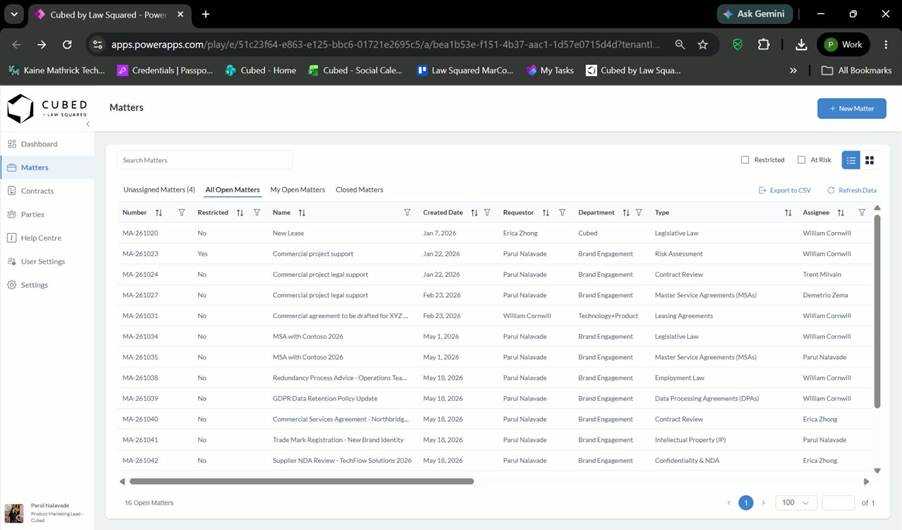Image resolution: width=902 pixels, height=530 pixels.
Task: Create a New Matter
Action: click(x=851, y=108)
